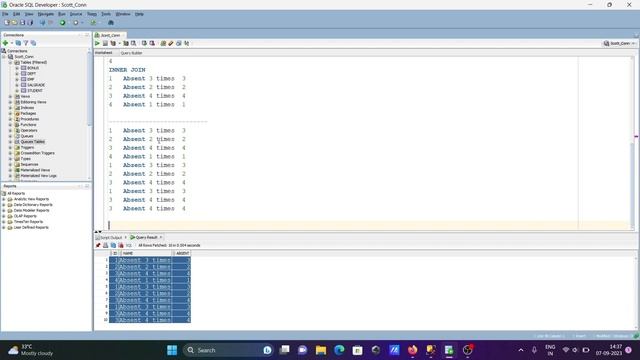Image resolution: width=640 pixels, height=360 pixels.
Task: Select the Query Result tab
Action: pyautogui.click(x=146, y=237)
